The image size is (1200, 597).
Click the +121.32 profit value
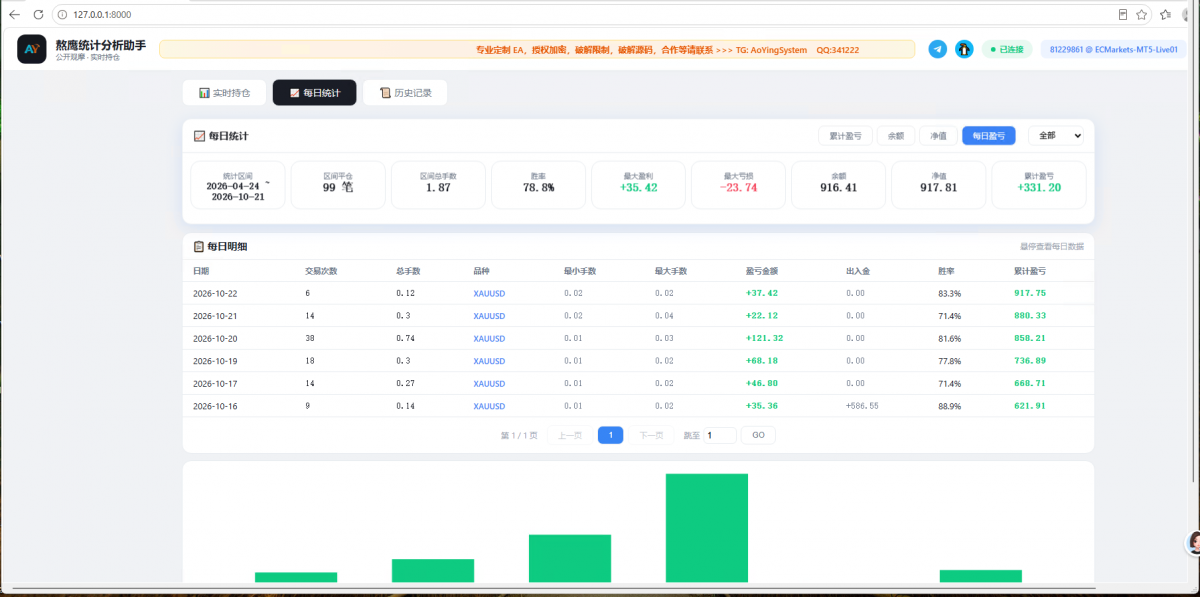pos(765,339)
